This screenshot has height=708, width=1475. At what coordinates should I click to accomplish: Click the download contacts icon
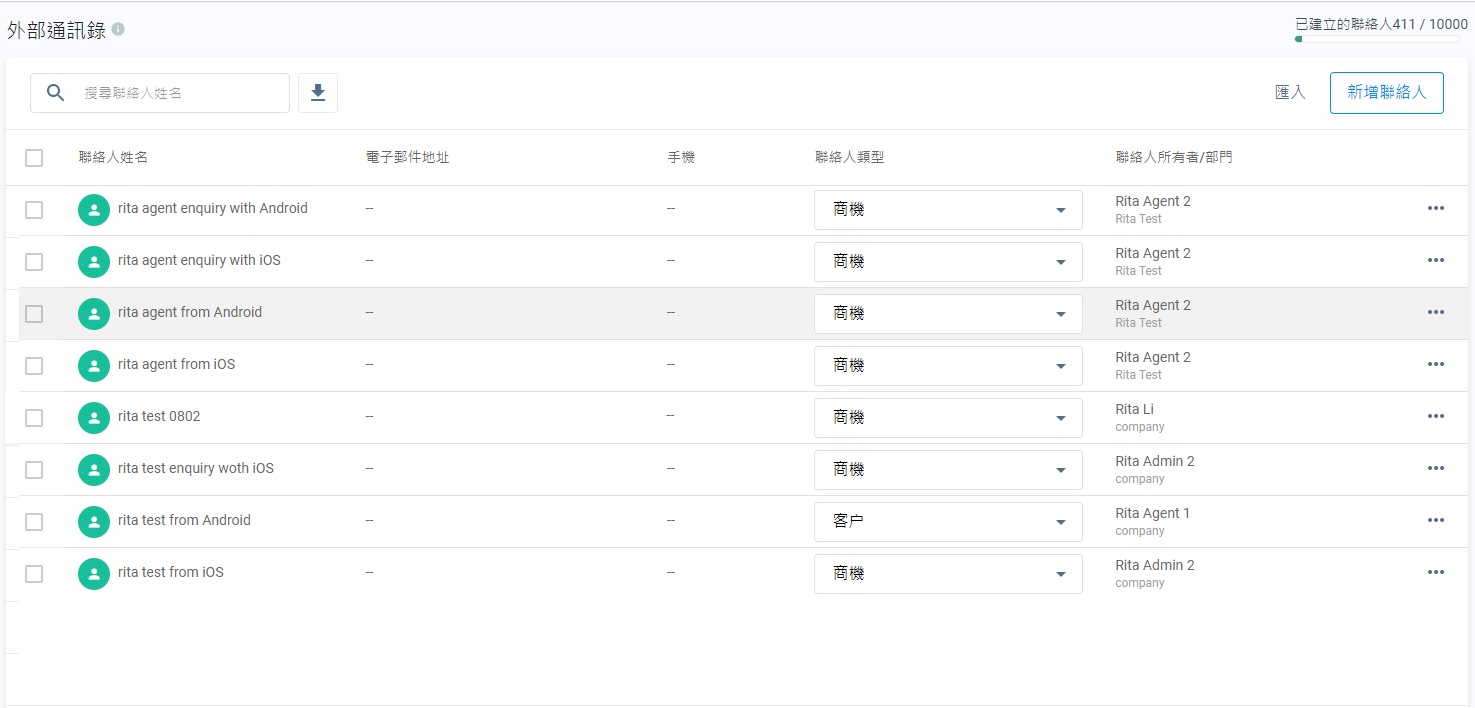click(318, 93)
